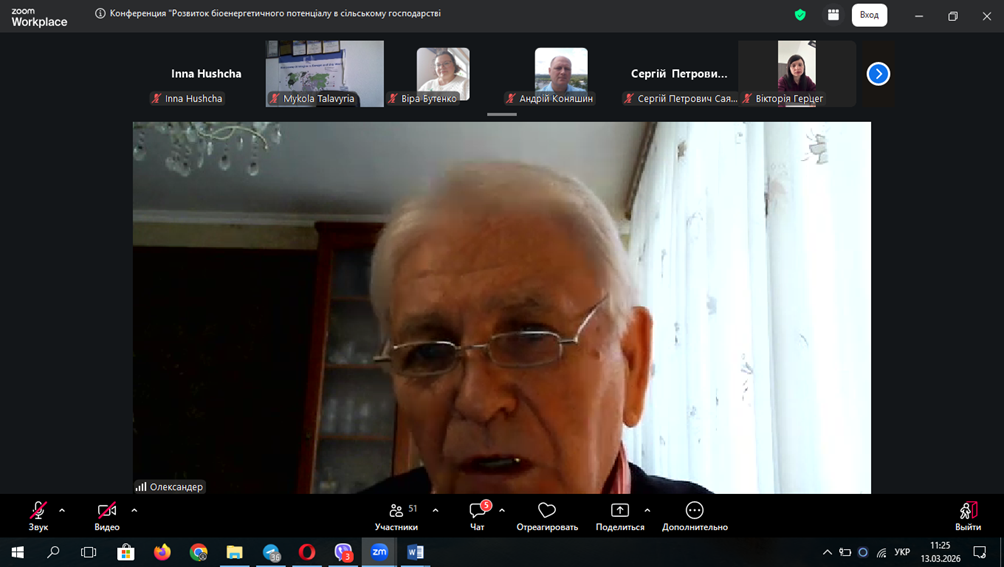The height and width of the screenshot is (567, 1004).
Task: Show next participants with blue arrow
Action: 878,74
